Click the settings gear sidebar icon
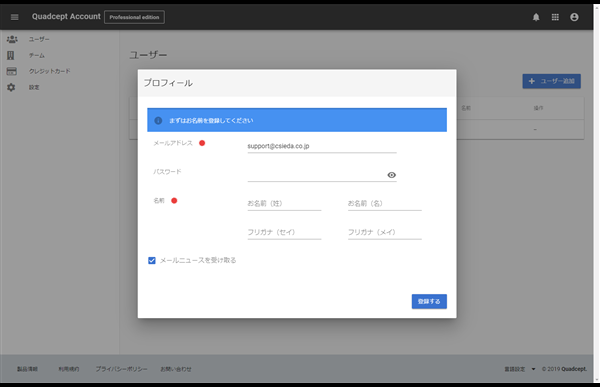Screen dimensions: 600x387 [x=11, y=87]
